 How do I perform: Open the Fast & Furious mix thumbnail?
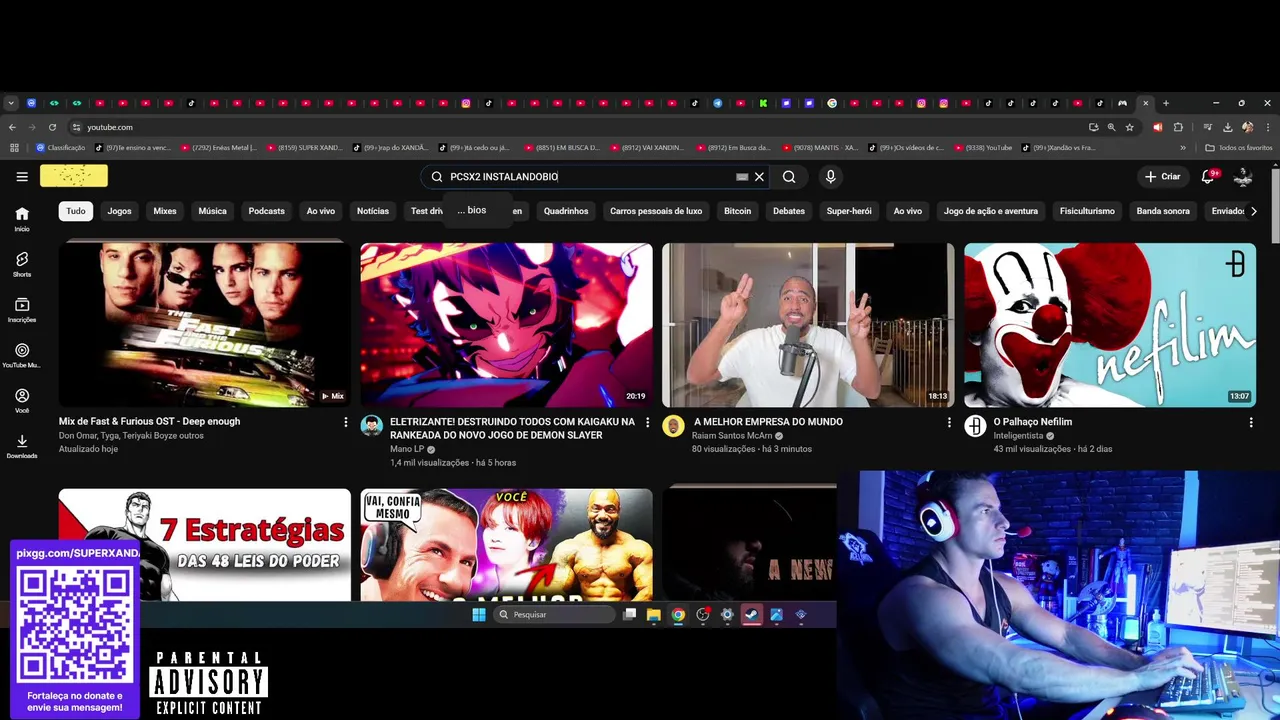tap(205, 325)
